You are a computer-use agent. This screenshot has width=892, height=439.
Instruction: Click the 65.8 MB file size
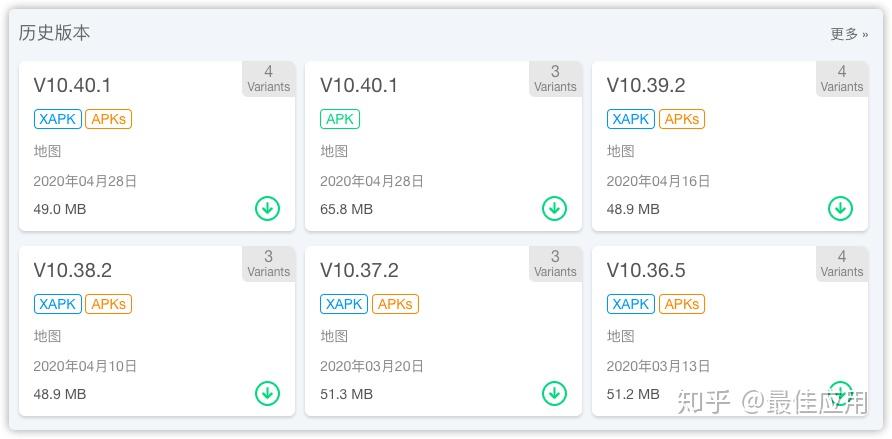click(x=346, y=209)
